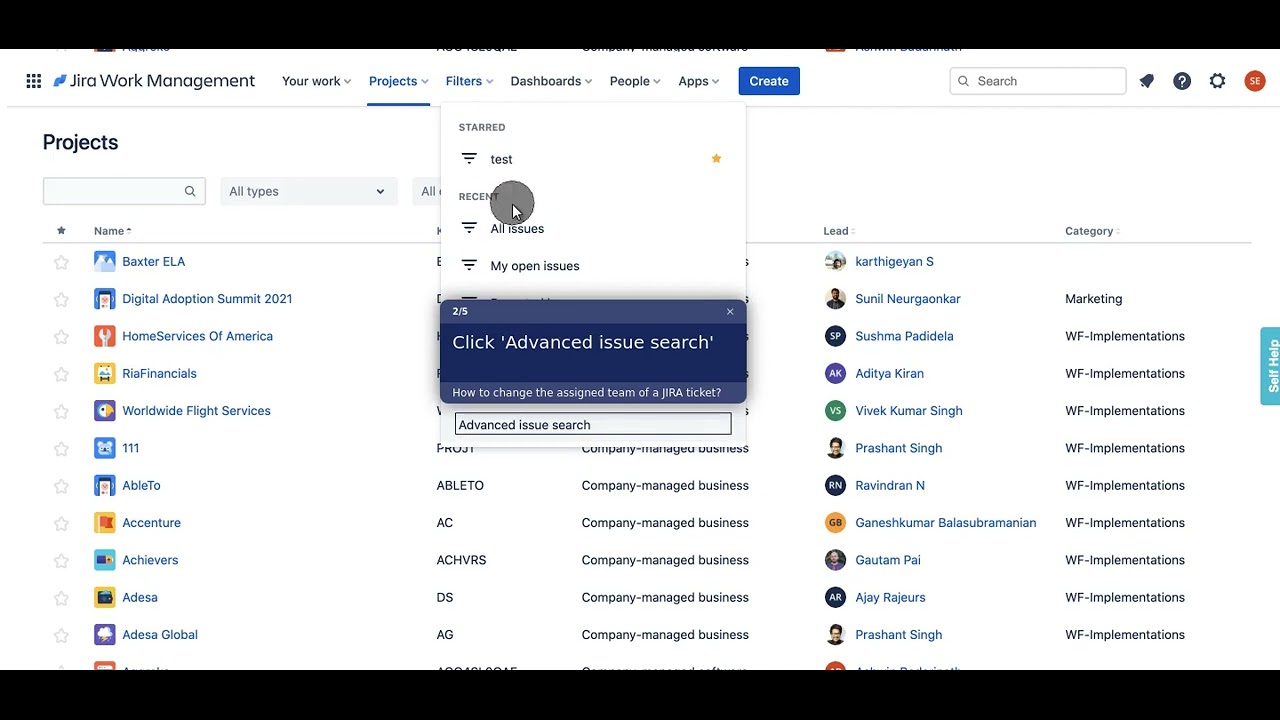
Task: Open the Self Help side tab
Action: [1270, 366]
